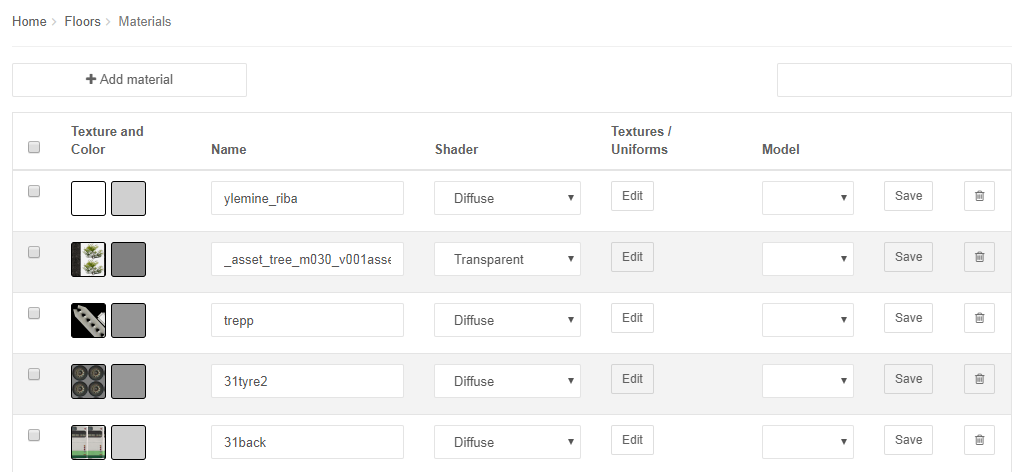Viewport: 1023px width, 472px height.
Task: Click the search field at top right
Action: click(894, 80)
